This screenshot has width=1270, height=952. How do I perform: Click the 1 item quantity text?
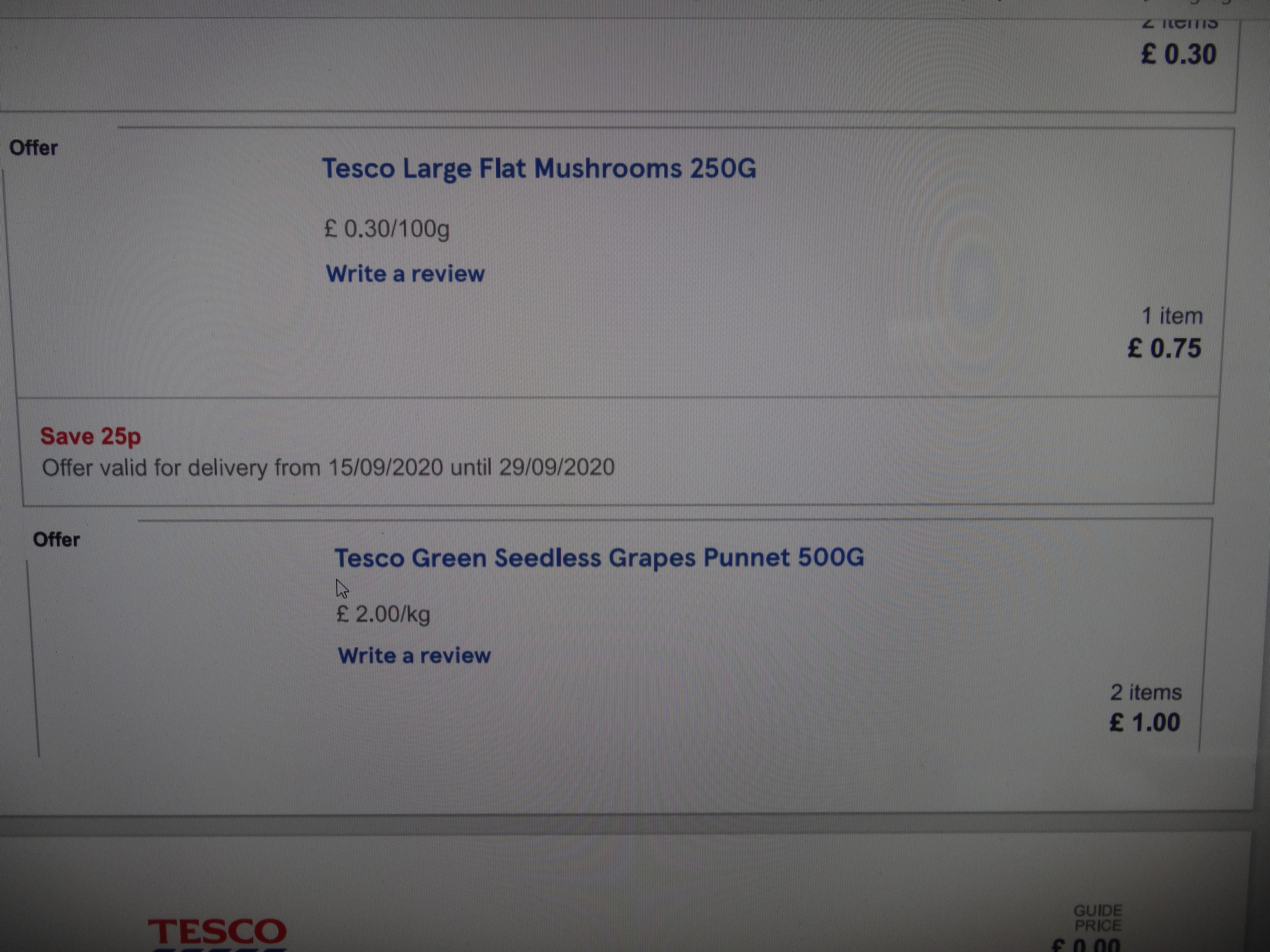pos(1172,315)
